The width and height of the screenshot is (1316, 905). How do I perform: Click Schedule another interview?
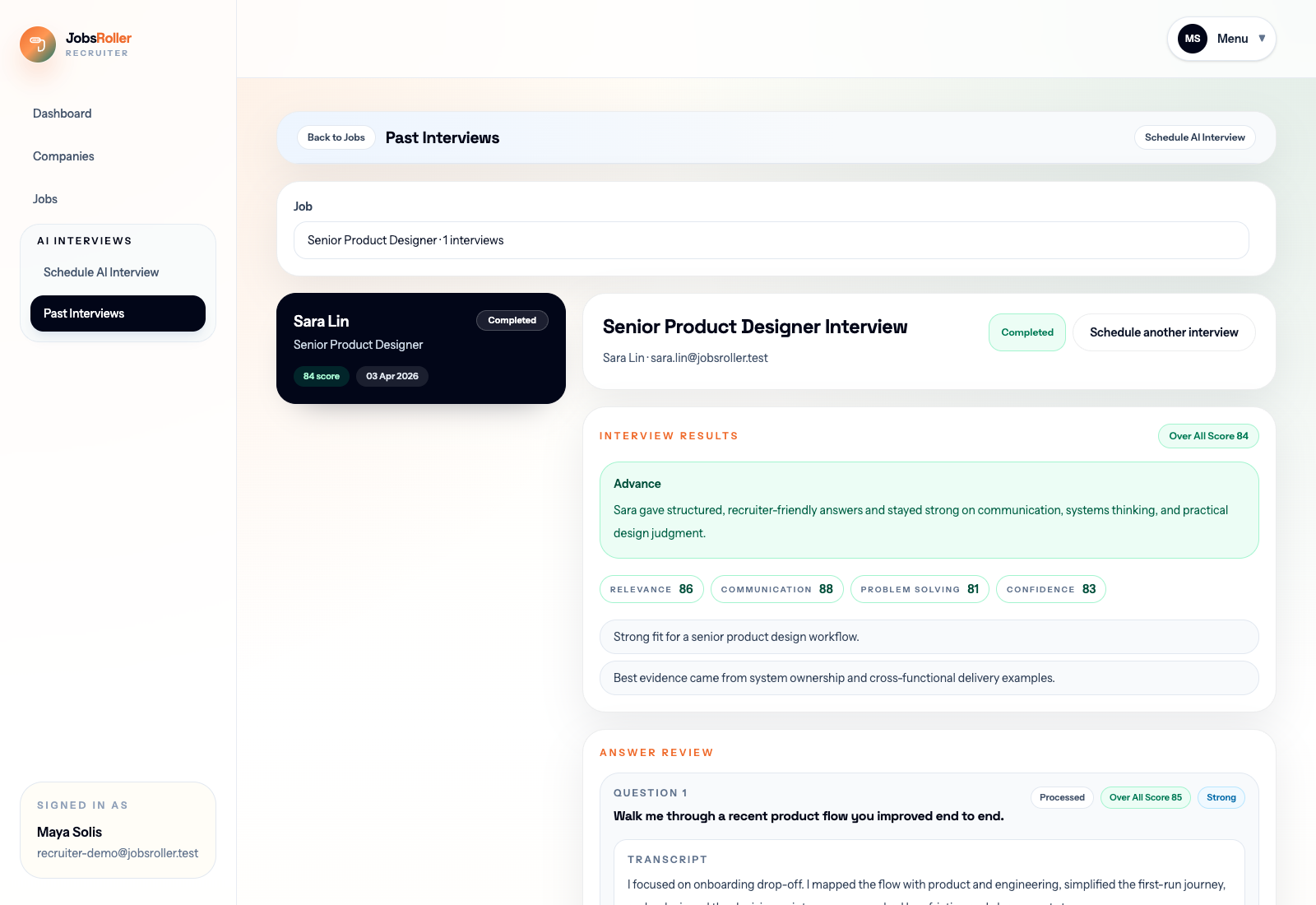1164,332
